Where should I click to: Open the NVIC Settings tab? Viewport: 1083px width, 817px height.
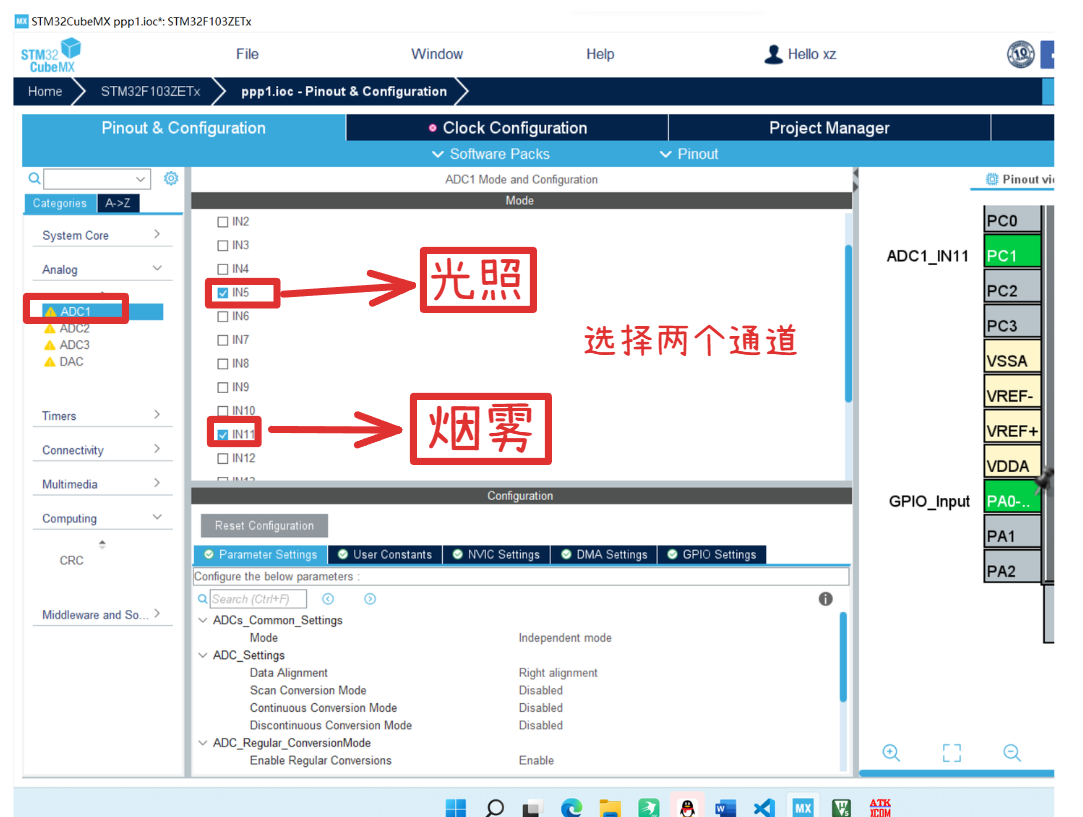[497, 555]
